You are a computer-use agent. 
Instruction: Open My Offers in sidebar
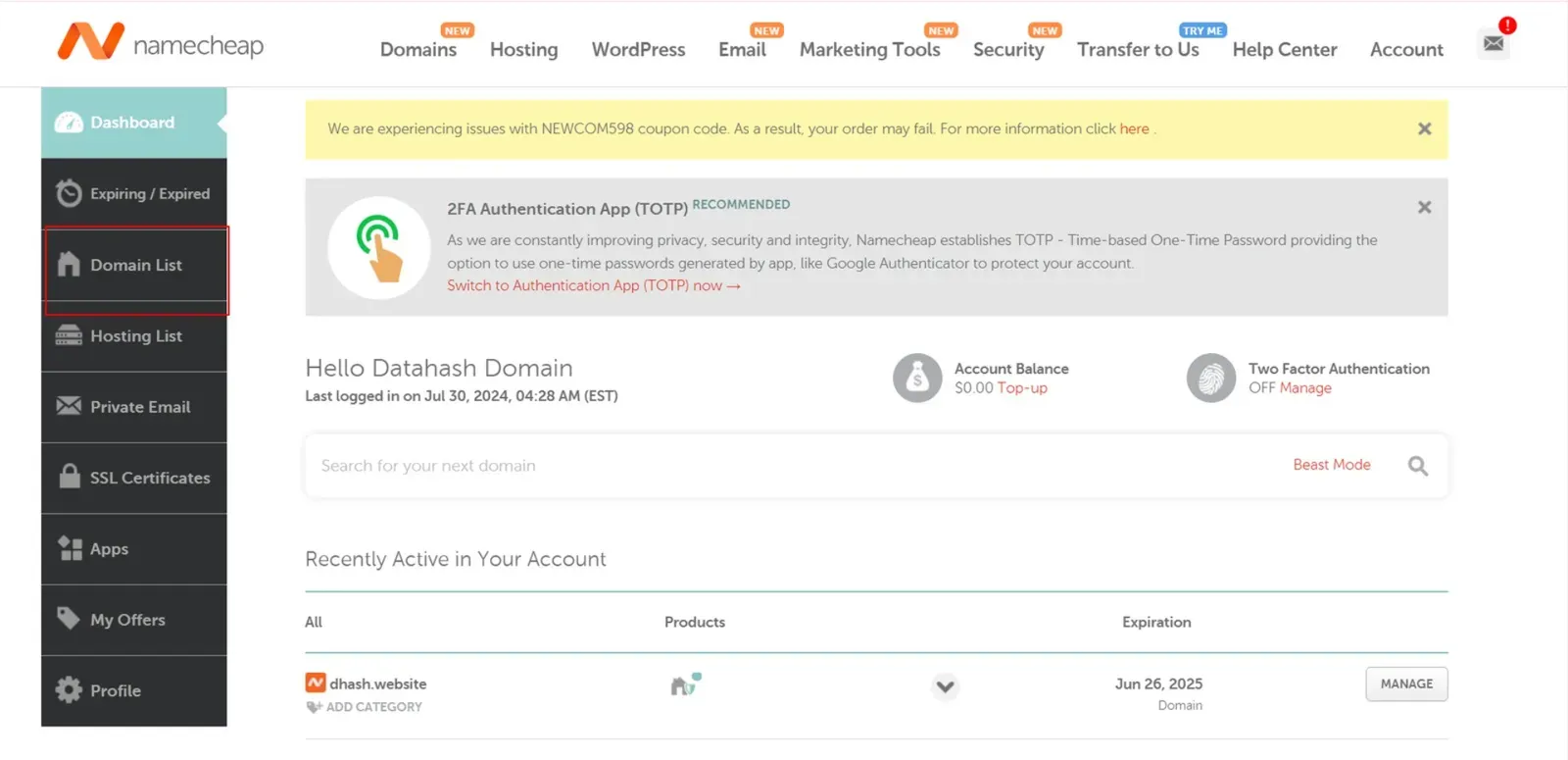tap(134, 620)
